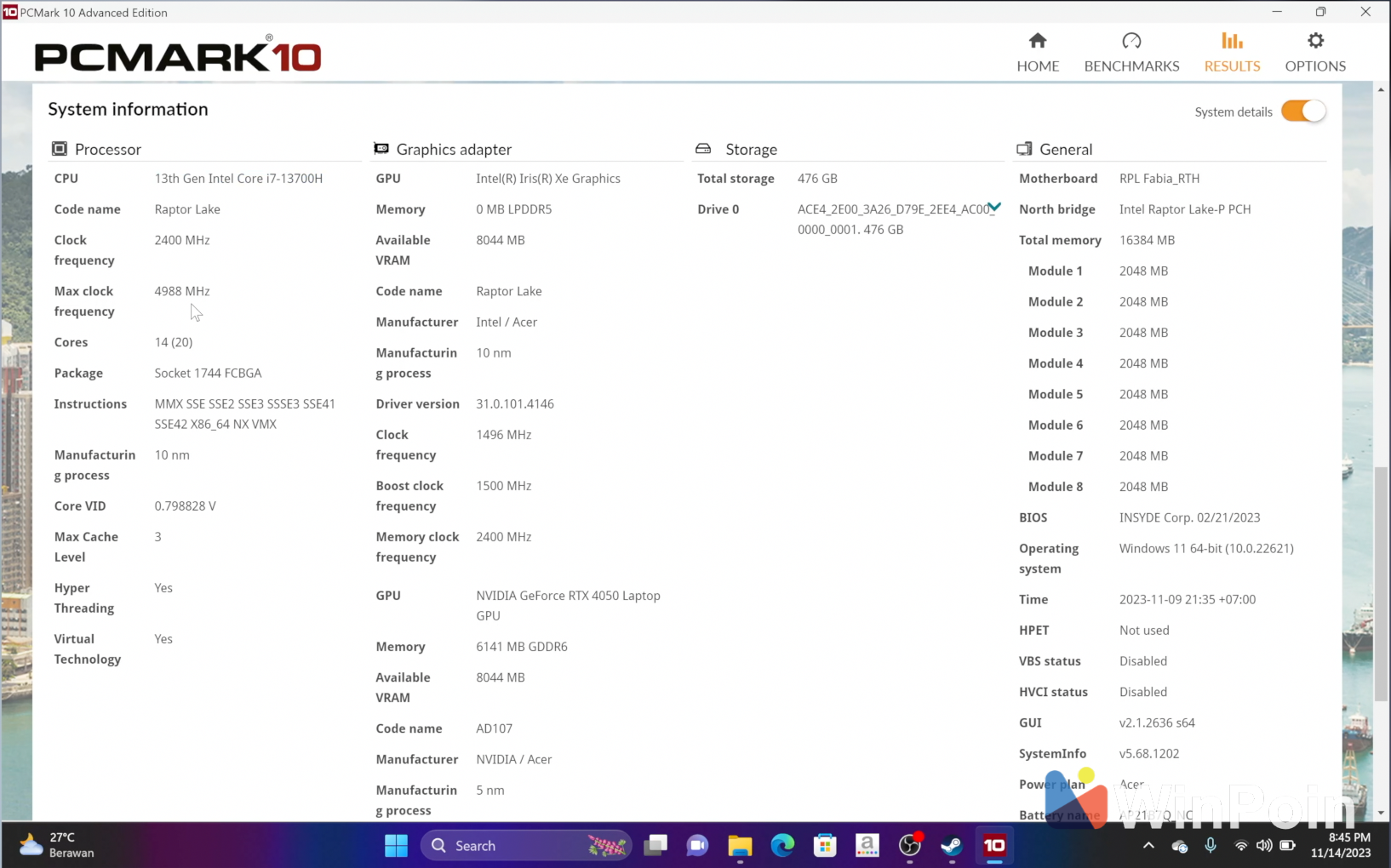Image resolution: width=1391 pixels, height=868 pixels.
Task: Select the Package value Socket 1744 FCBGA
Action: (208, 373)
